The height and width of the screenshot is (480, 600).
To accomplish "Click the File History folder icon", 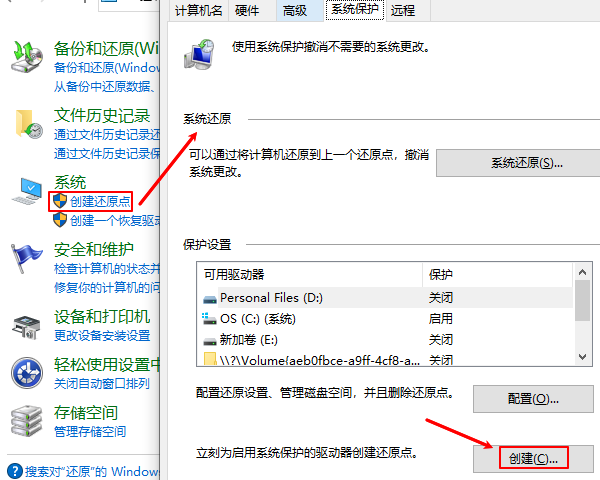I will 28,124.
